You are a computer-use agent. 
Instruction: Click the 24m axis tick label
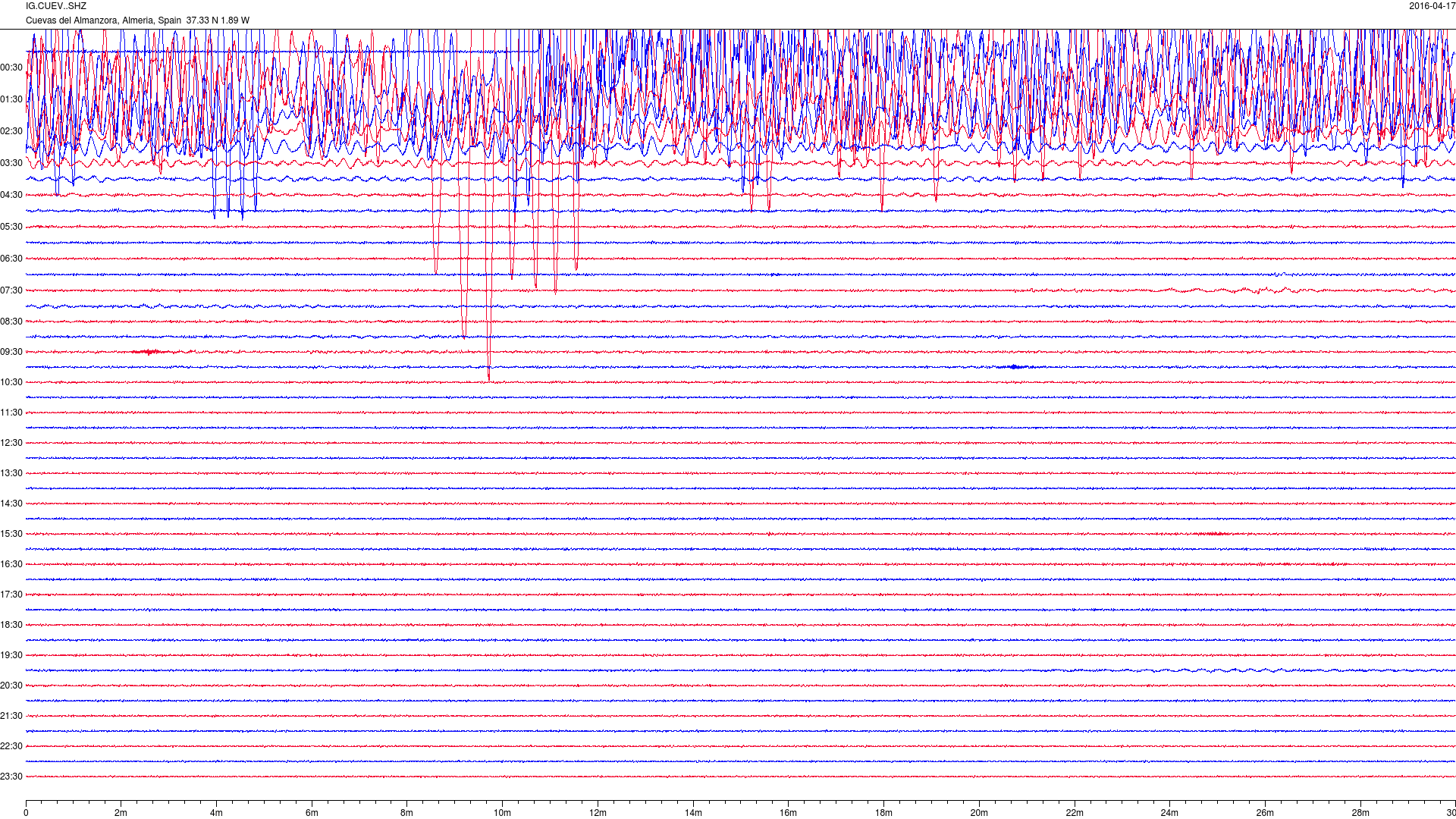click(1169, 813)
